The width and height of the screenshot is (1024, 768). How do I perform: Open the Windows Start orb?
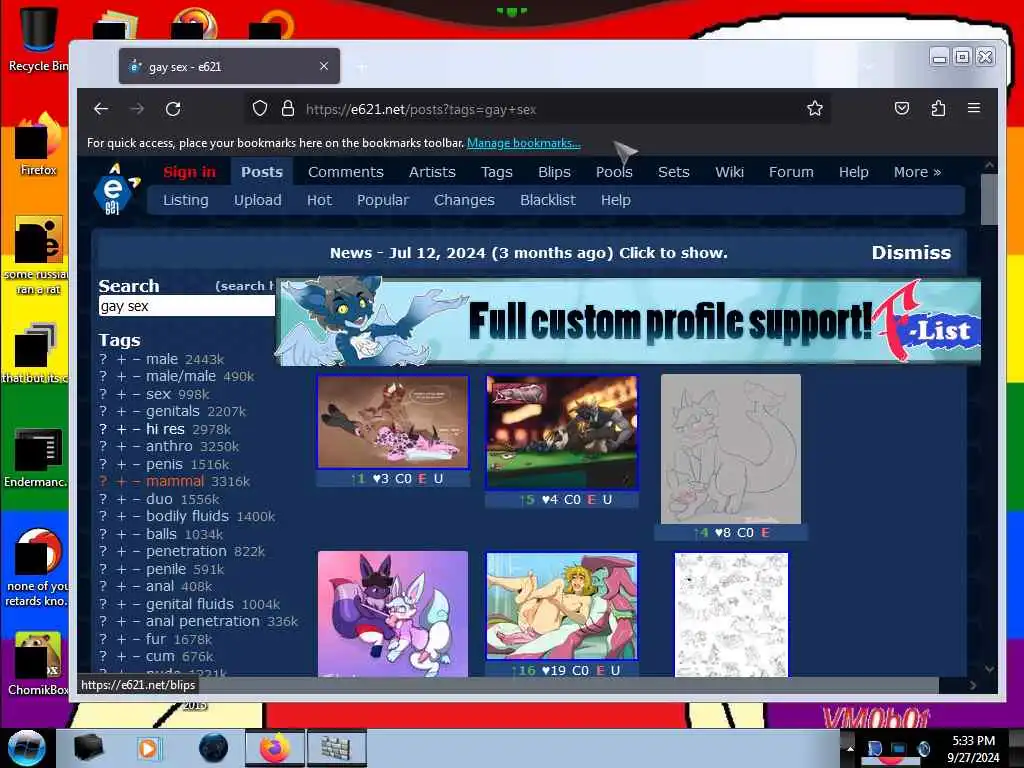point(27,748)
